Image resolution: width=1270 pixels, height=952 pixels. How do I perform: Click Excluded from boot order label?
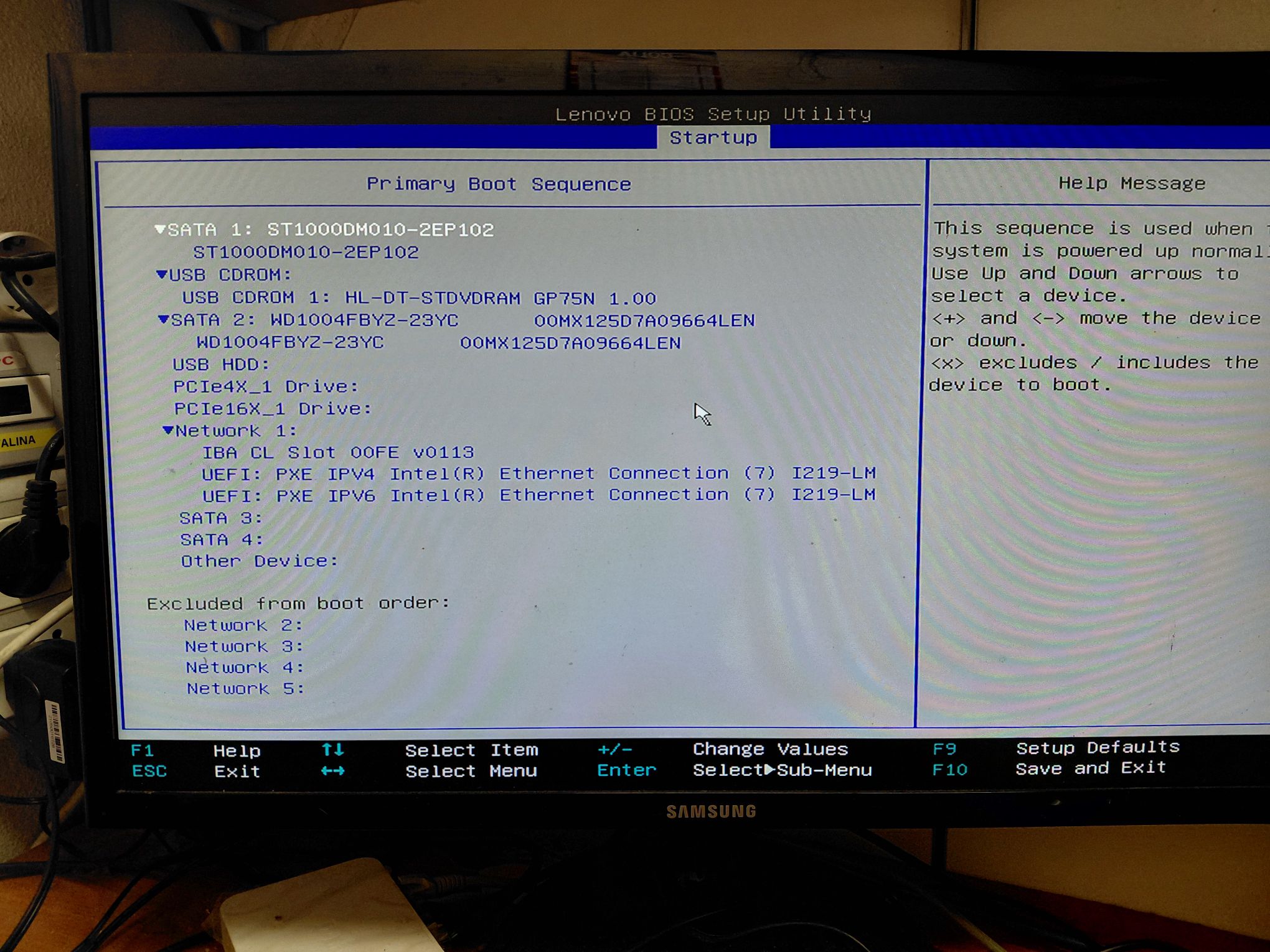click(x=298, y=604)
